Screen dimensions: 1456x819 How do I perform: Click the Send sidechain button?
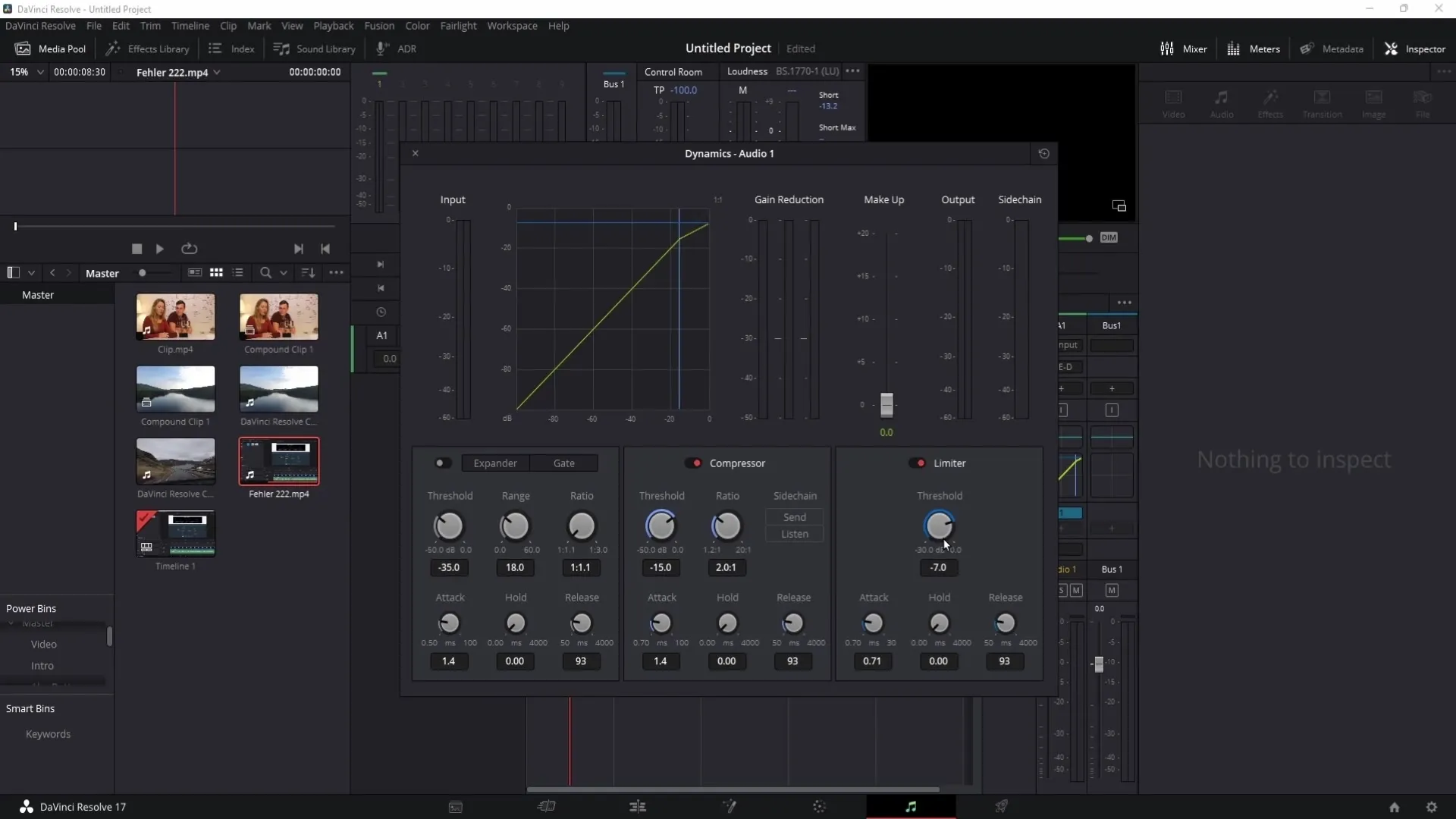pyautogui.click(x=795, y=517)
